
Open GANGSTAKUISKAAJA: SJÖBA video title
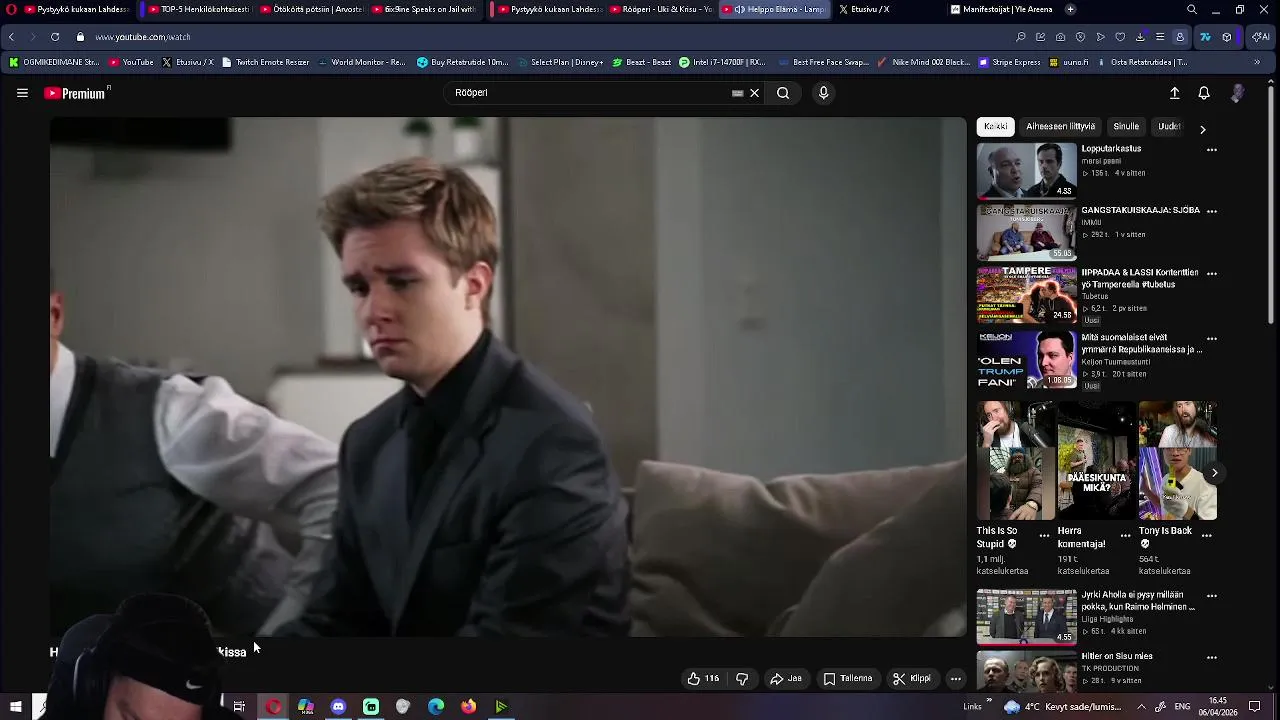click(x=1140, y=211)
